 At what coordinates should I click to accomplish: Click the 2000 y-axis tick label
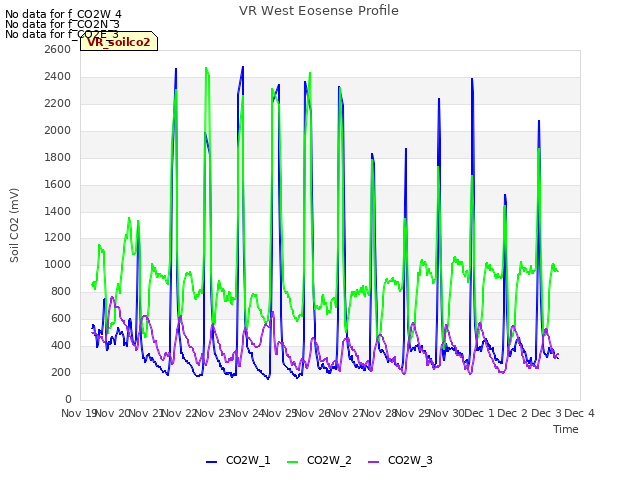tap(58, 130)
